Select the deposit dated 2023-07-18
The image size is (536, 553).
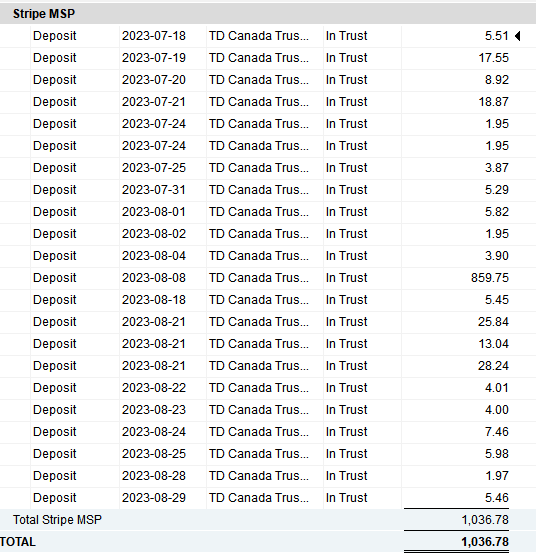click(268, 36)
